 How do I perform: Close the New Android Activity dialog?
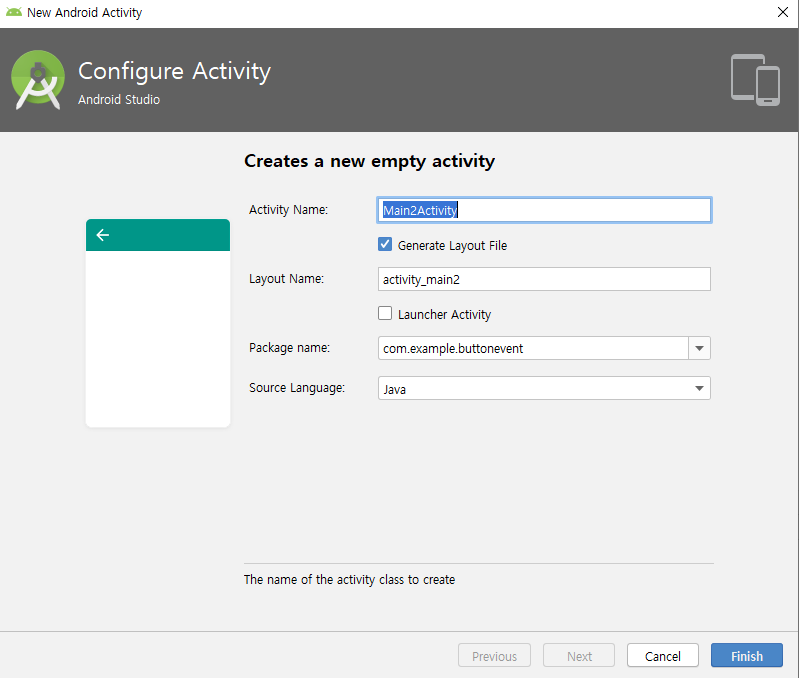pos(783,12)
